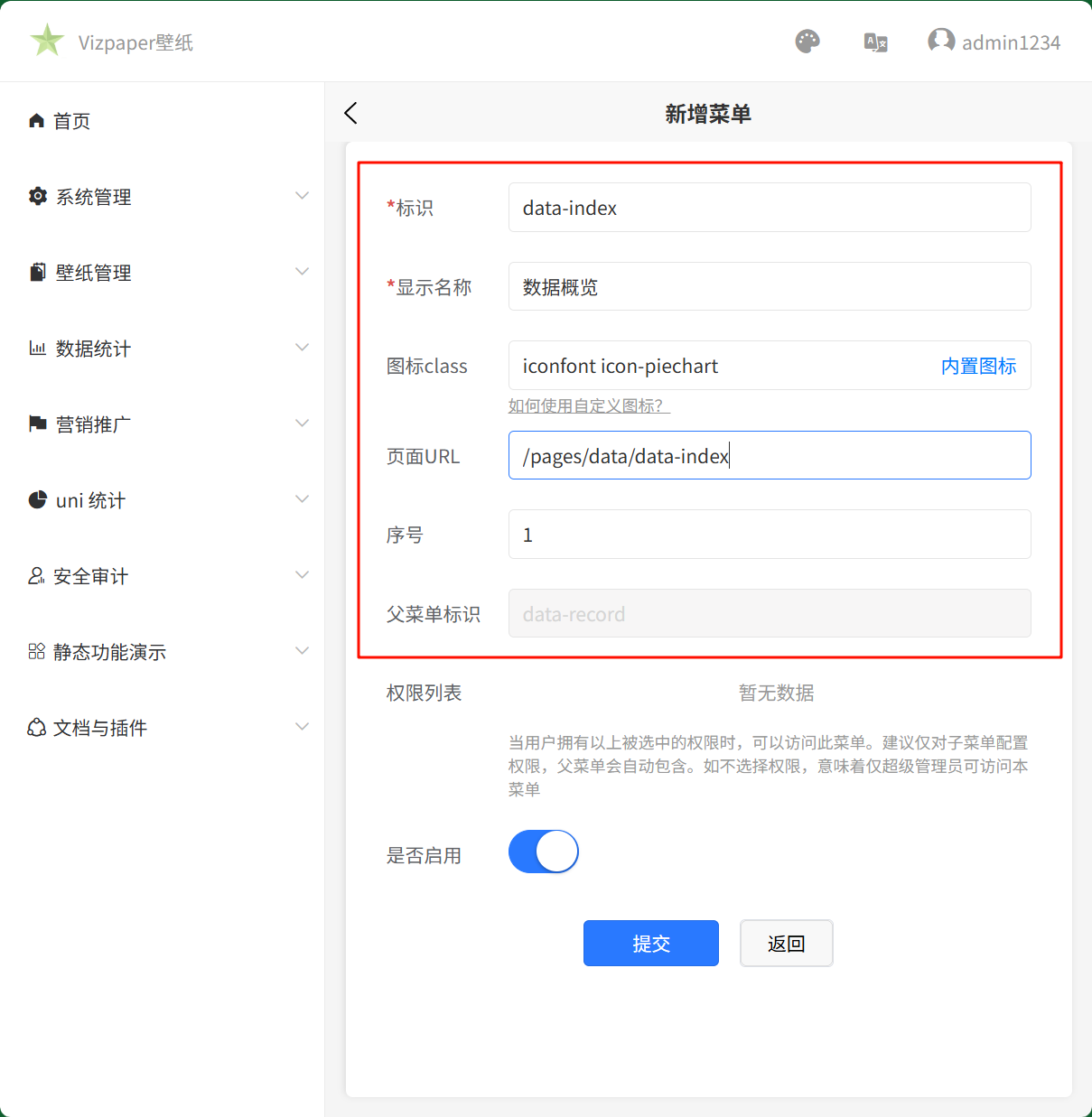
Task: Expand the 文档与插件 chevron
Action: [303, 726]
